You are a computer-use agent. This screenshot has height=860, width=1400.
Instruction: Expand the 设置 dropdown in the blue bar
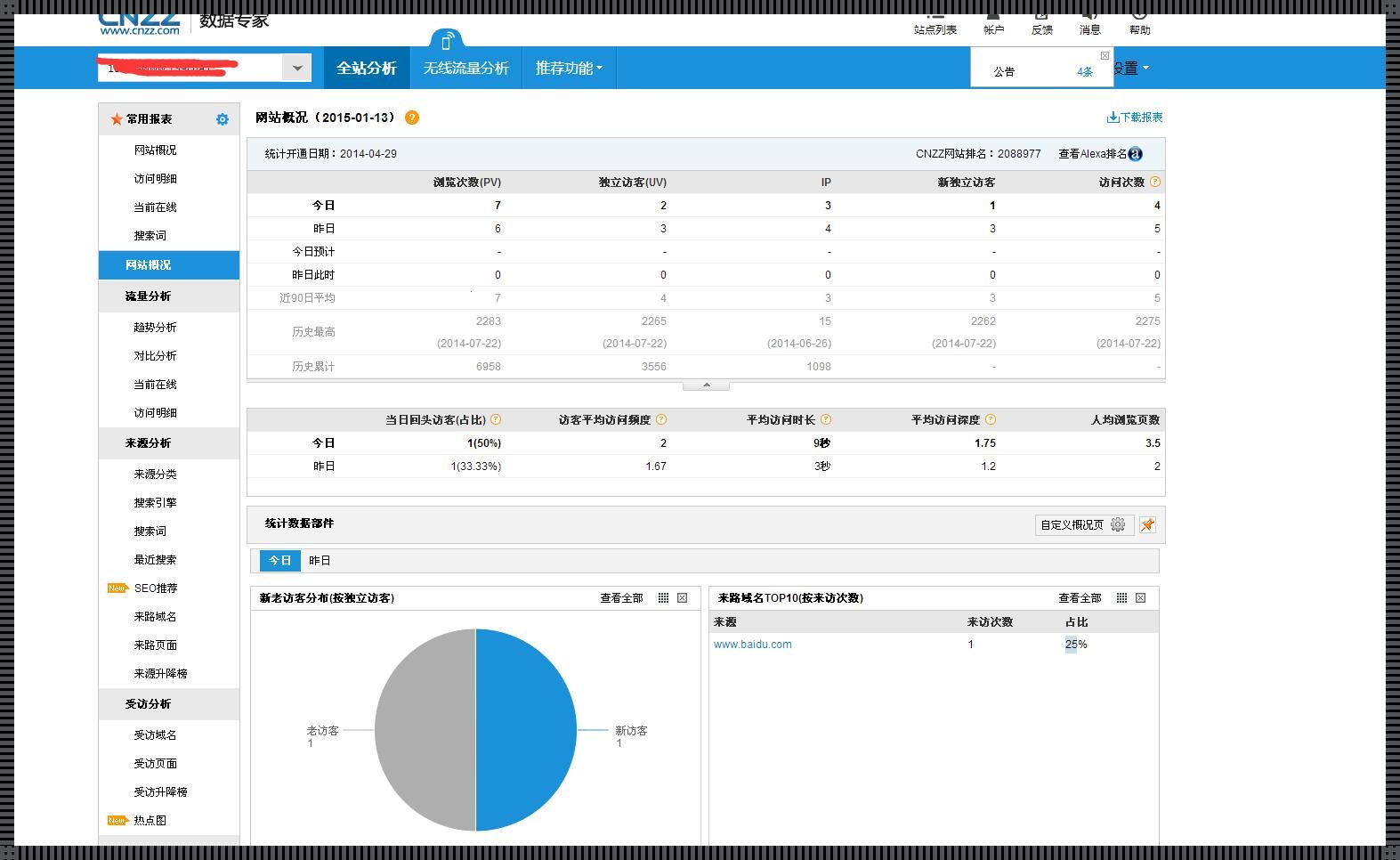click(1131, 68)
